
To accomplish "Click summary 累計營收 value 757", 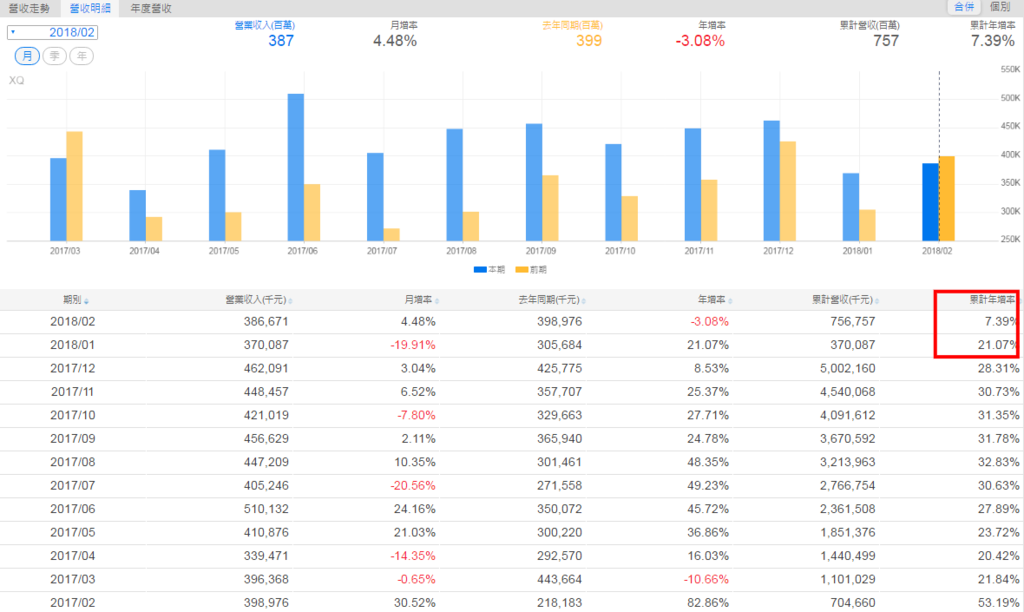I will (886, 41).
